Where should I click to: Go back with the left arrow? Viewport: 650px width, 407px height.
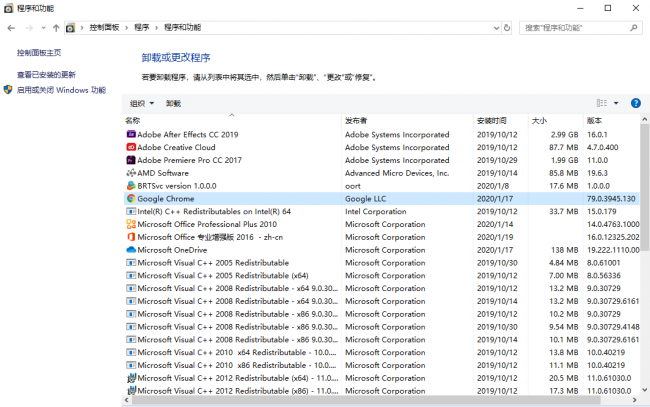(x=11, y=28)
